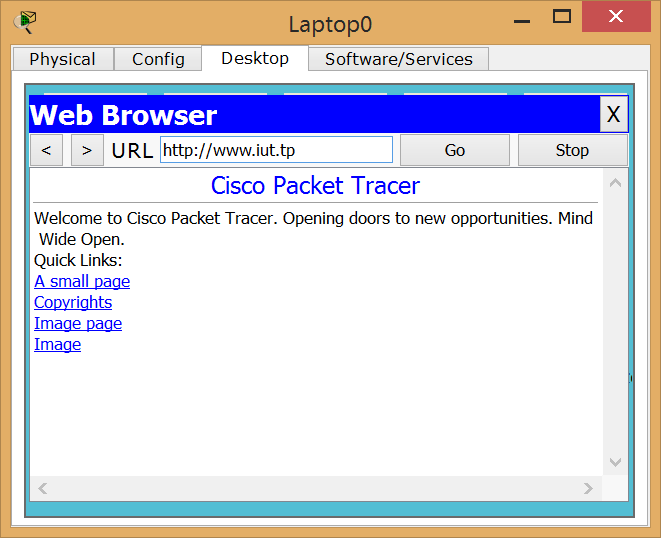This screenshot has width=661, height=538.
Task: Click the horizontal scrollbar track
Action: [x=315, y=488]
